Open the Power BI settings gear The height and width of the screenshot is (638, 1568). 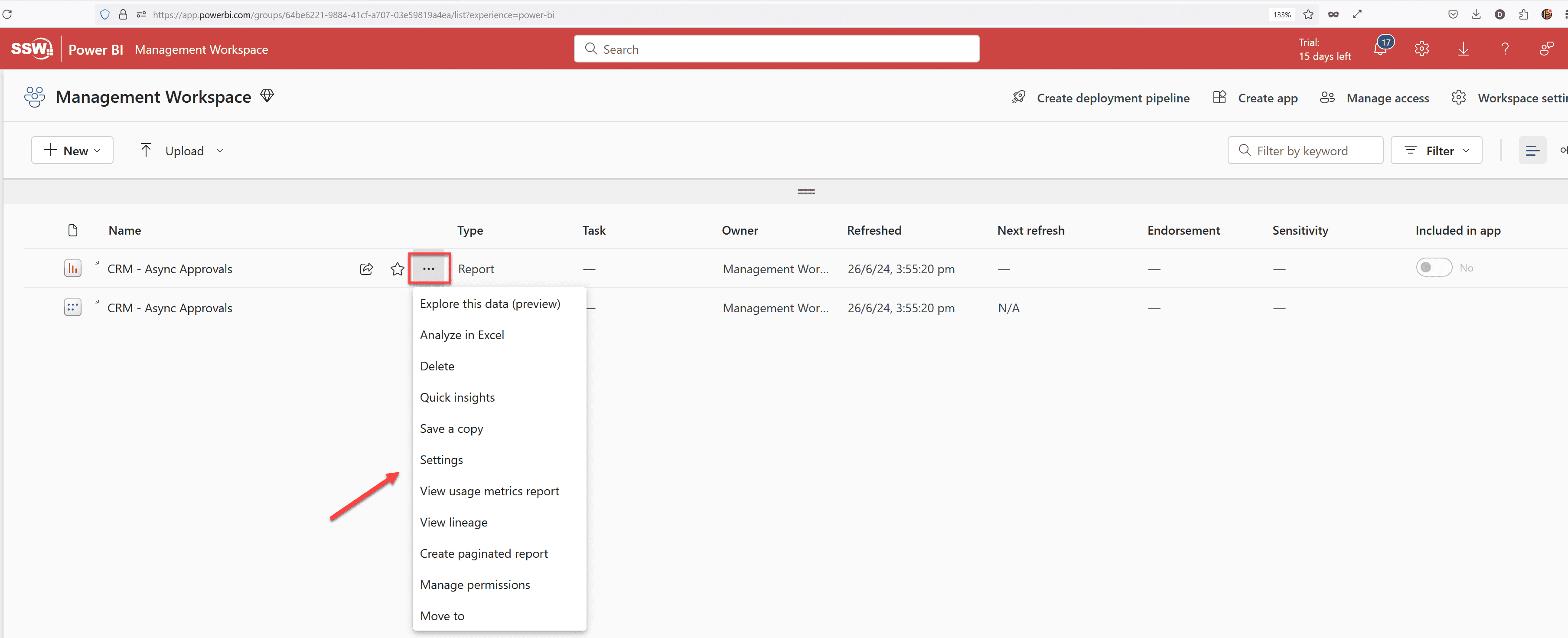(x=1422, y=49)
